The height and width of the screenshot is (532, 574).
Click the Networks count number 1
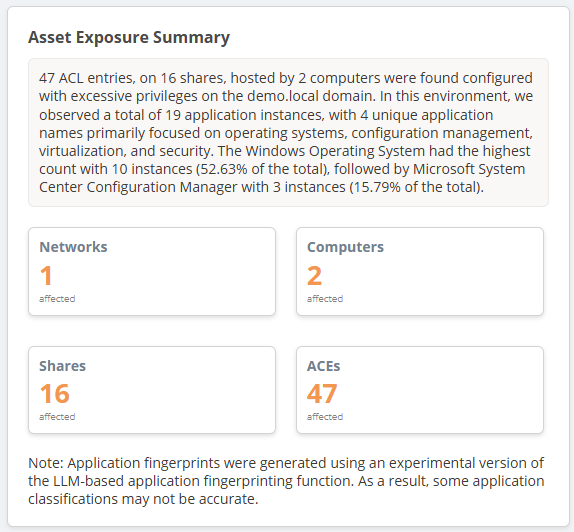click(x=46, y=276)
